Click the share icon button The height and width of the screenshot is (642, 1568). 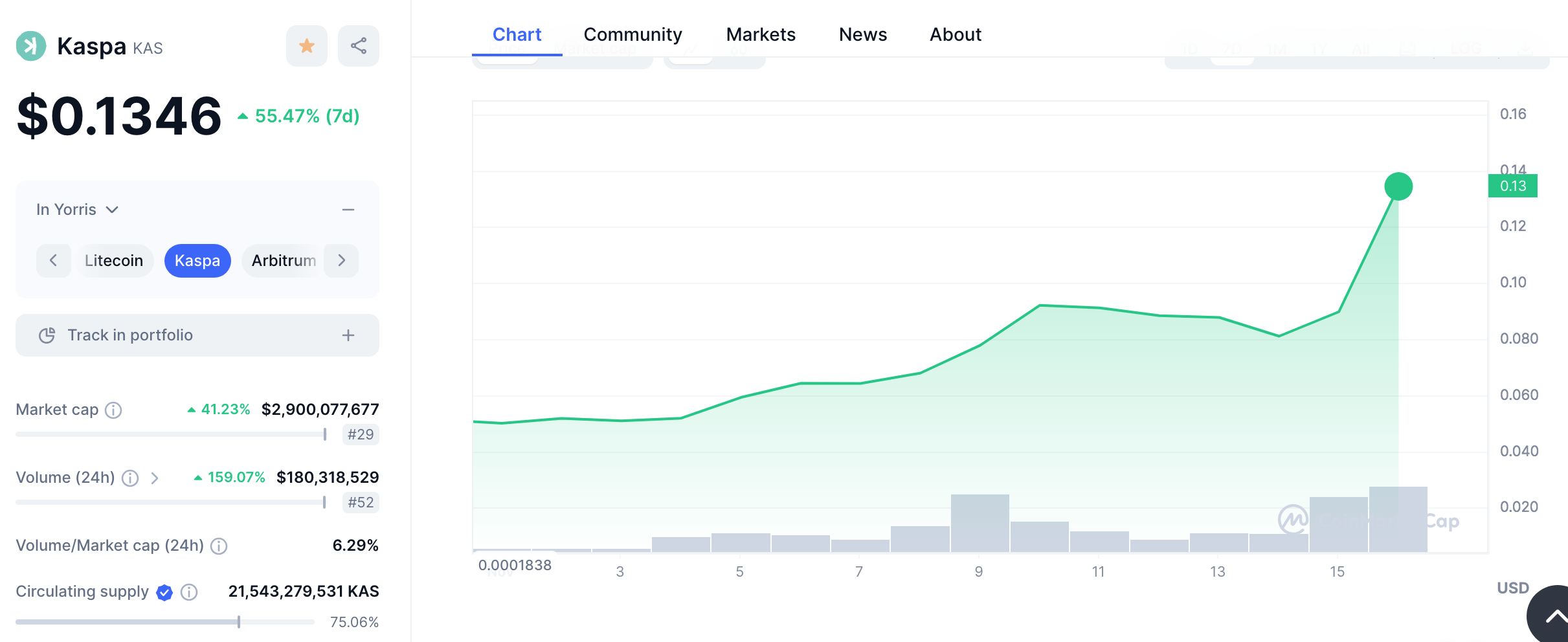tap(359, 46)
